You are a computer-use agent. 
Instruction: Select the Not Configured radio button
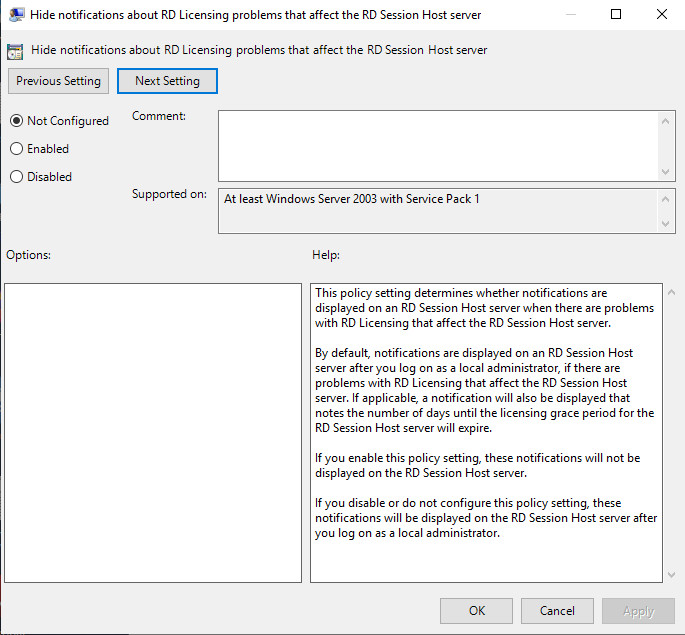click(16, 121)
